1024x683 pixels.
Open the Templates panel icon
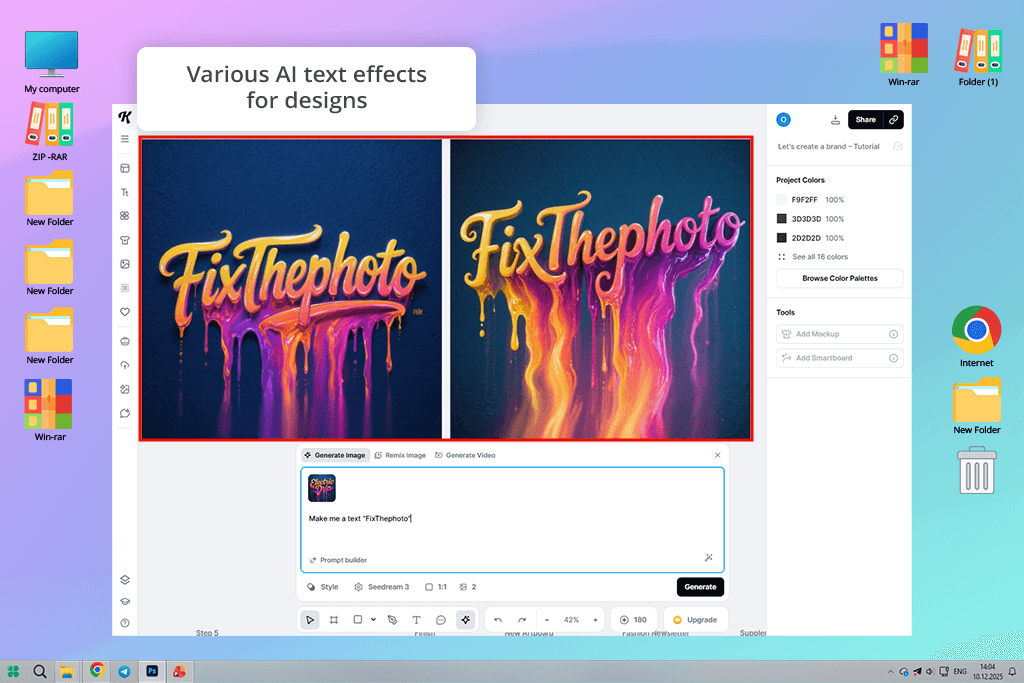click(125, 168)
